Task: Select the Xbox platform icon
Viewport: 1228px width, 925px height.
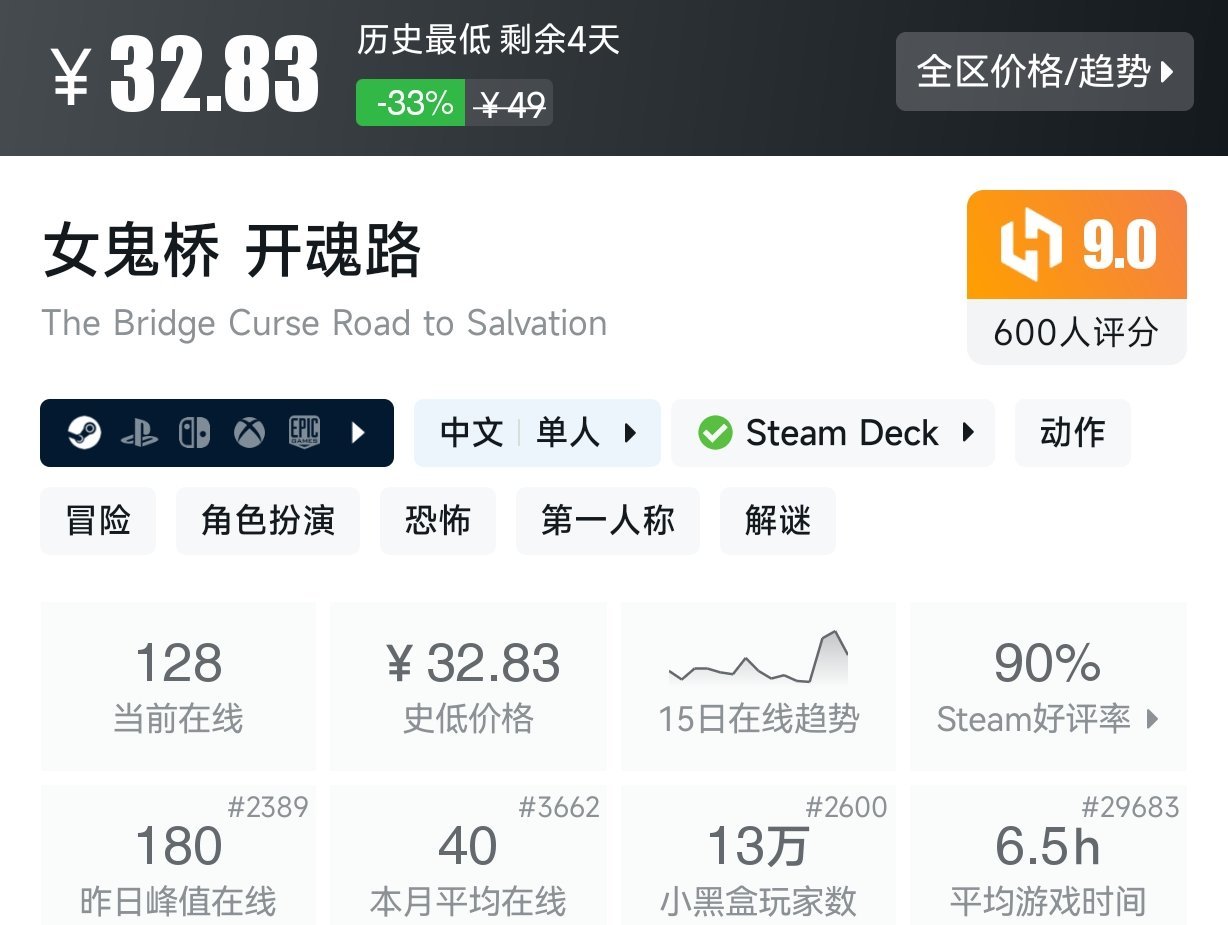Action: (248, 433)
